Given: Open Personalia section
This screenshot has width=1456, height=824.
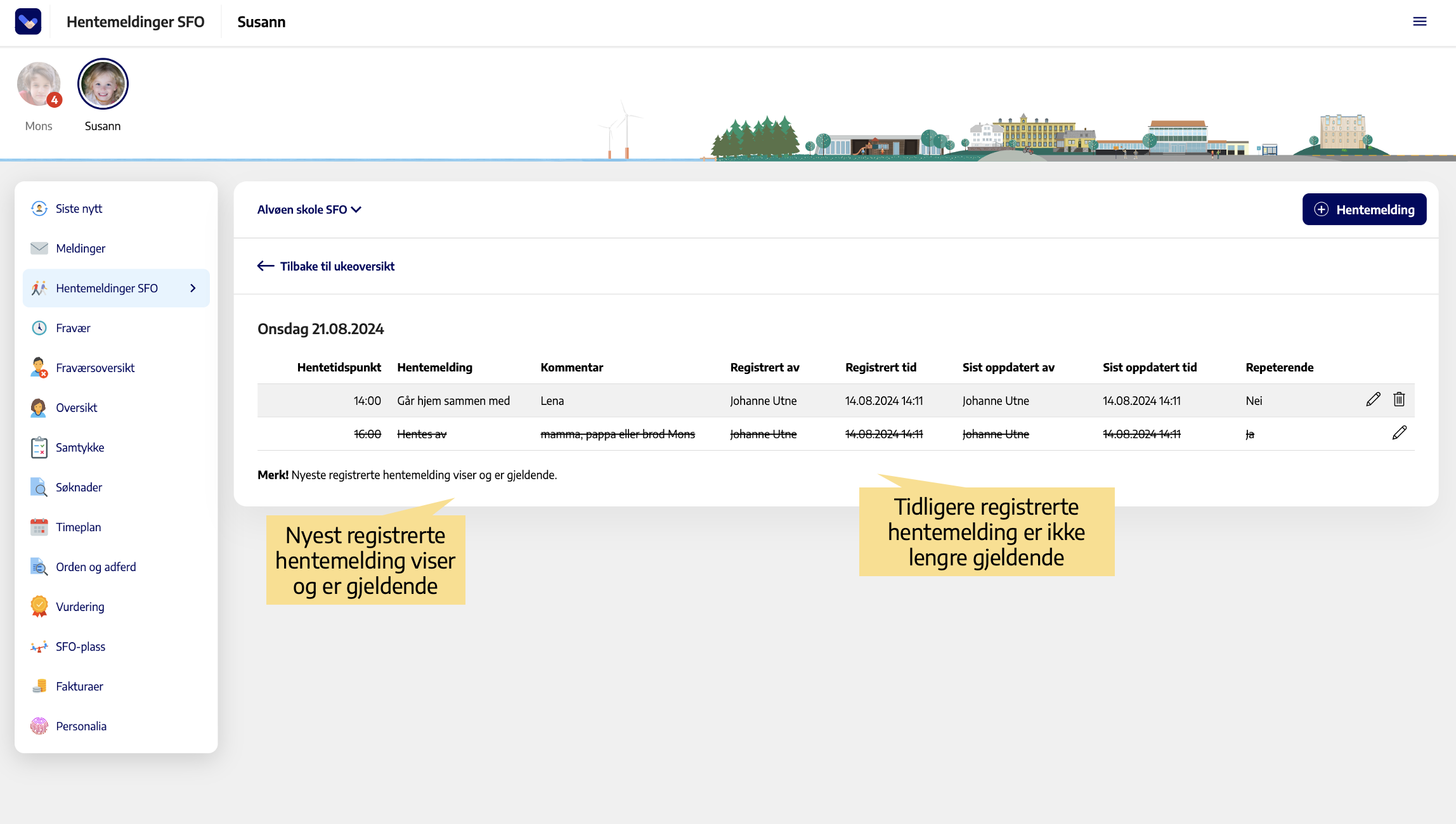Looking at the screenshot, I should (116, 726).
